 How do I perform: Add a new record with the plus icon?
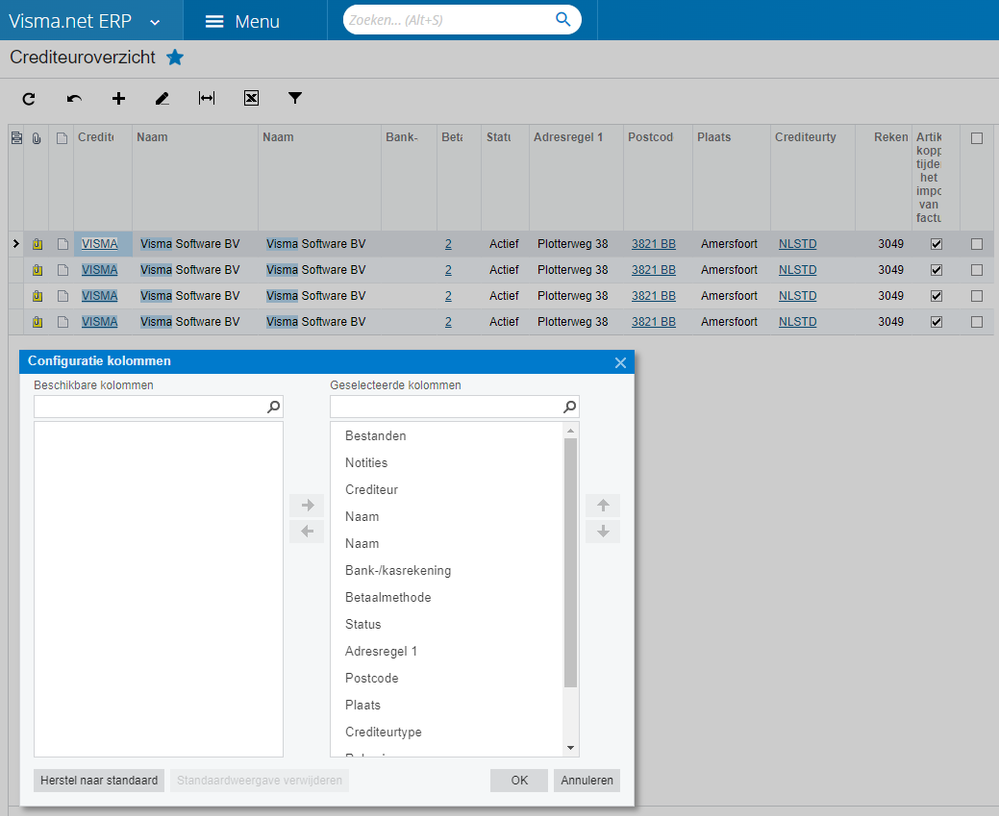119,99
